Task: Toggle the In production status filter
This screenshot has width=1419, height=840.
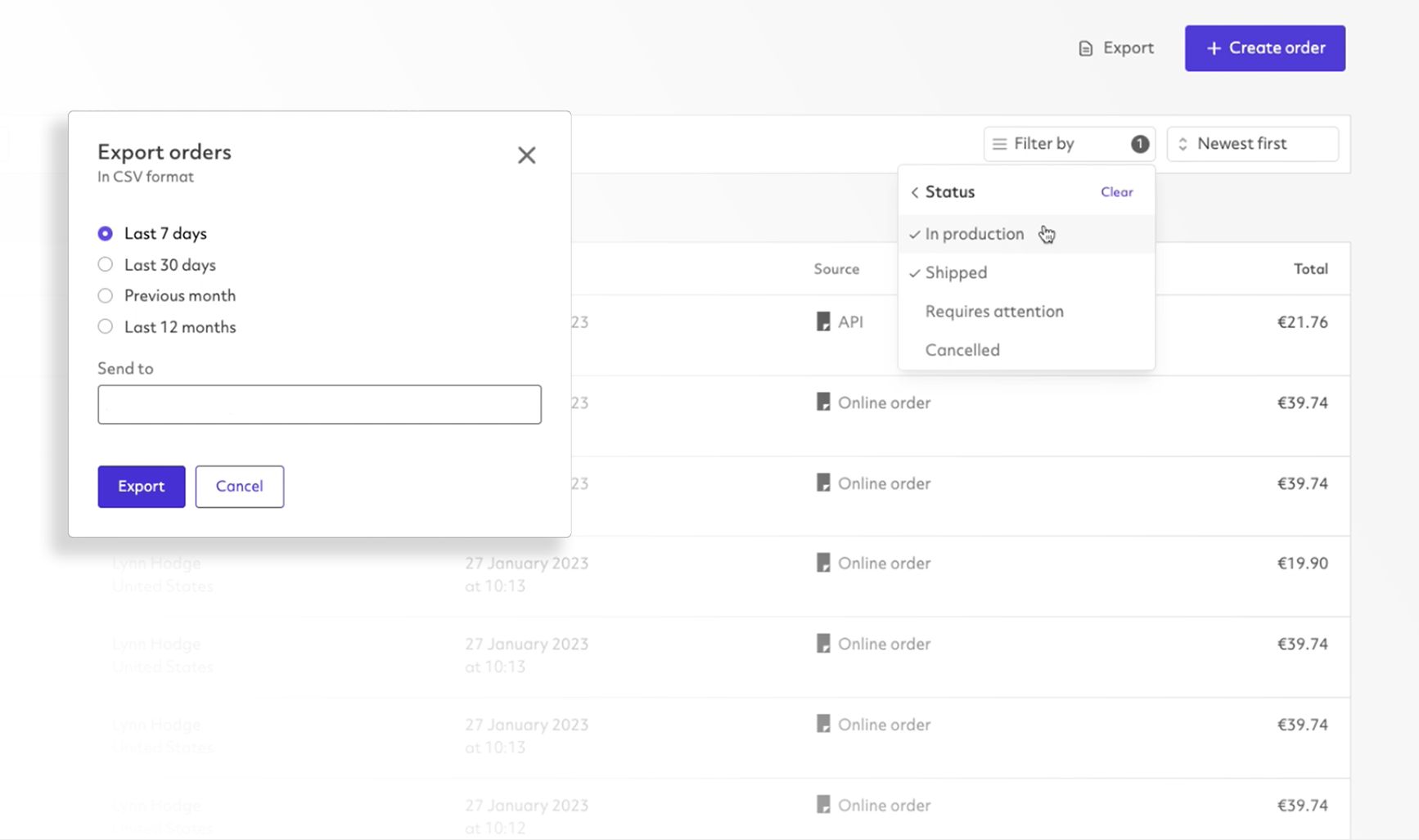Action: coord(974,234)
